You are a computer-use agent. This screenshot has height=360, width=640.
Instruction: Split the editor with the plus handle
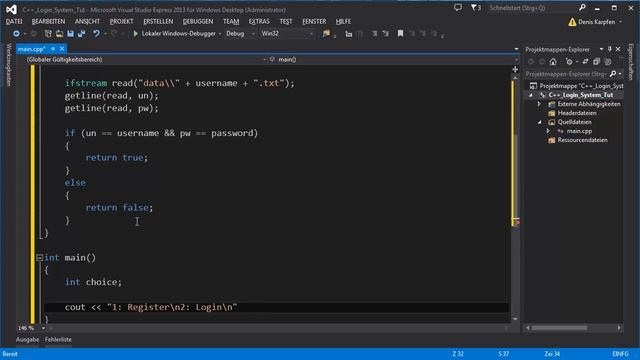click(x=515, y=69)
